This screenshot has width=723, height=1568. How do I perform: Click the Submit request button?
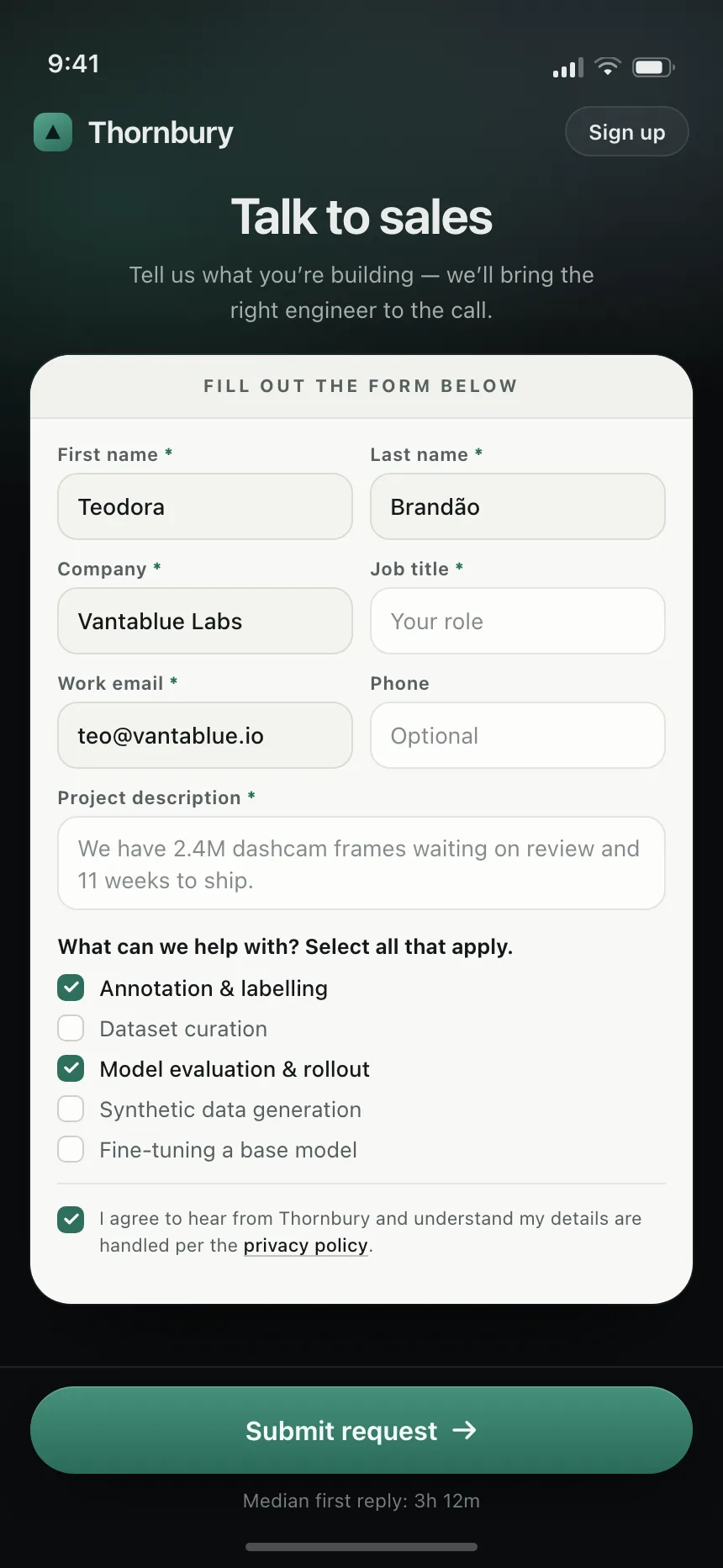point(361,1430)
